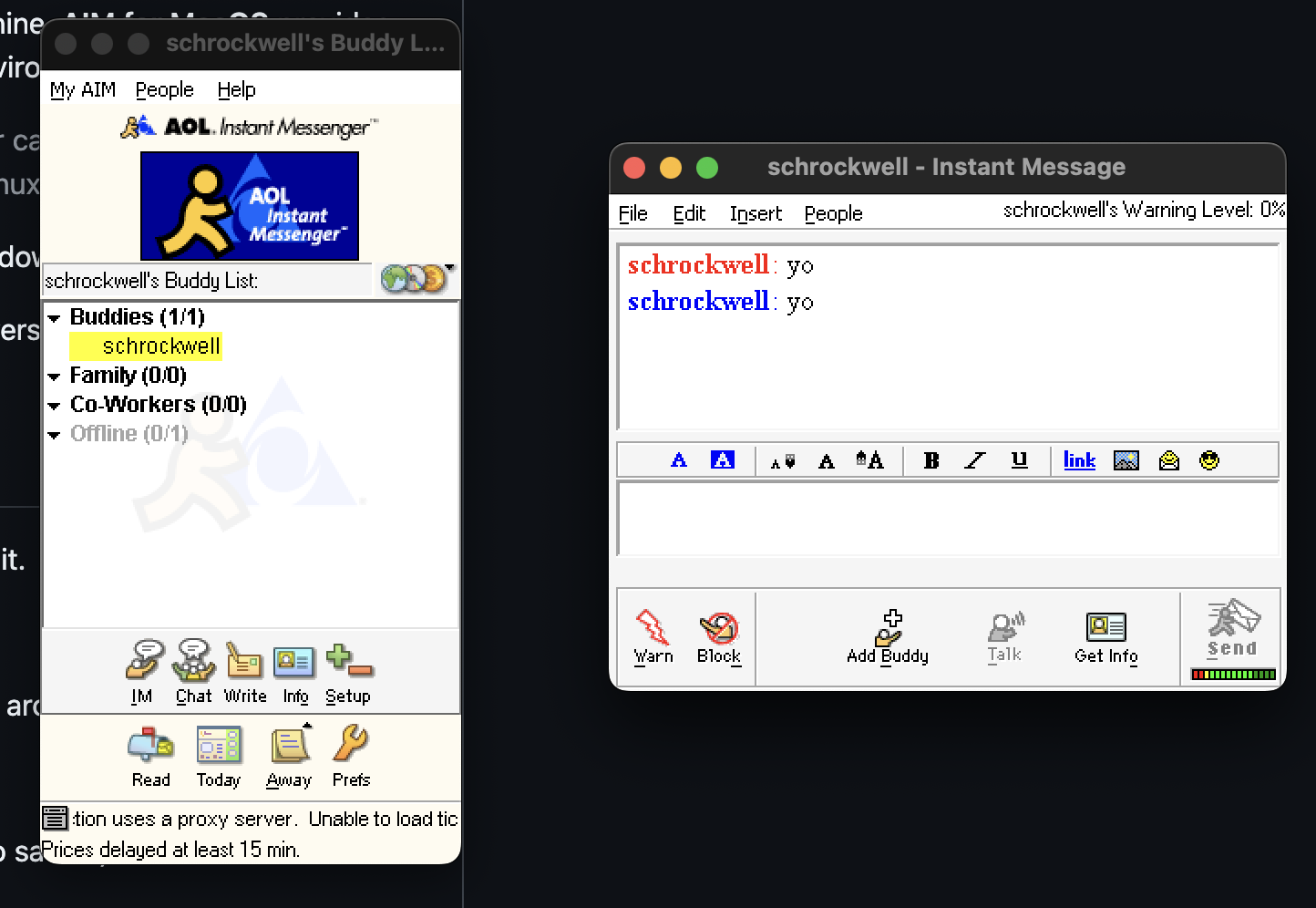Send the instant message

[1232, 628]
